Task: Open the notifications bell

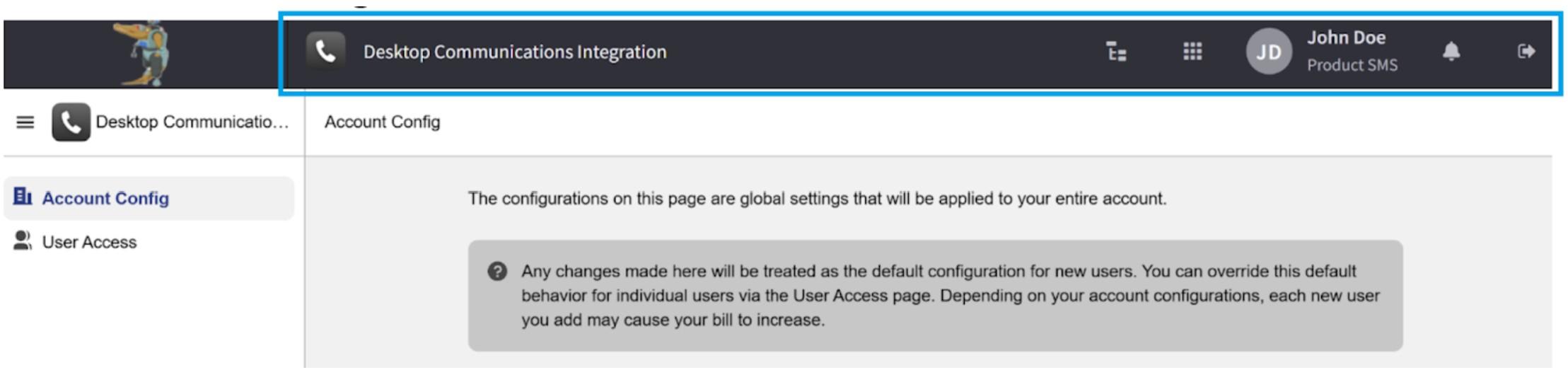Action: click(x=1451, y=52)
